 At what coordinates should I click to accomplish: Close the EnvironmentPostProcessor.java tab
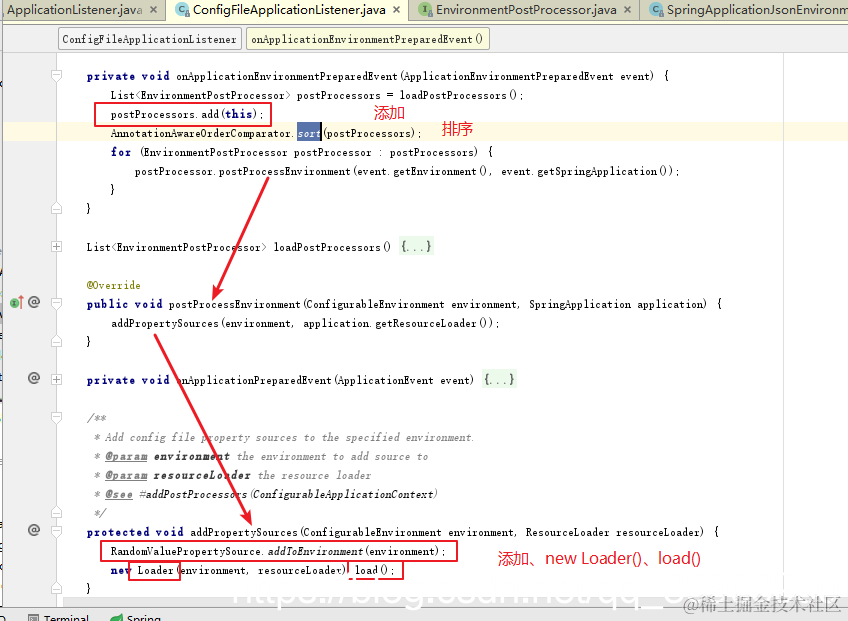point(627,10)
